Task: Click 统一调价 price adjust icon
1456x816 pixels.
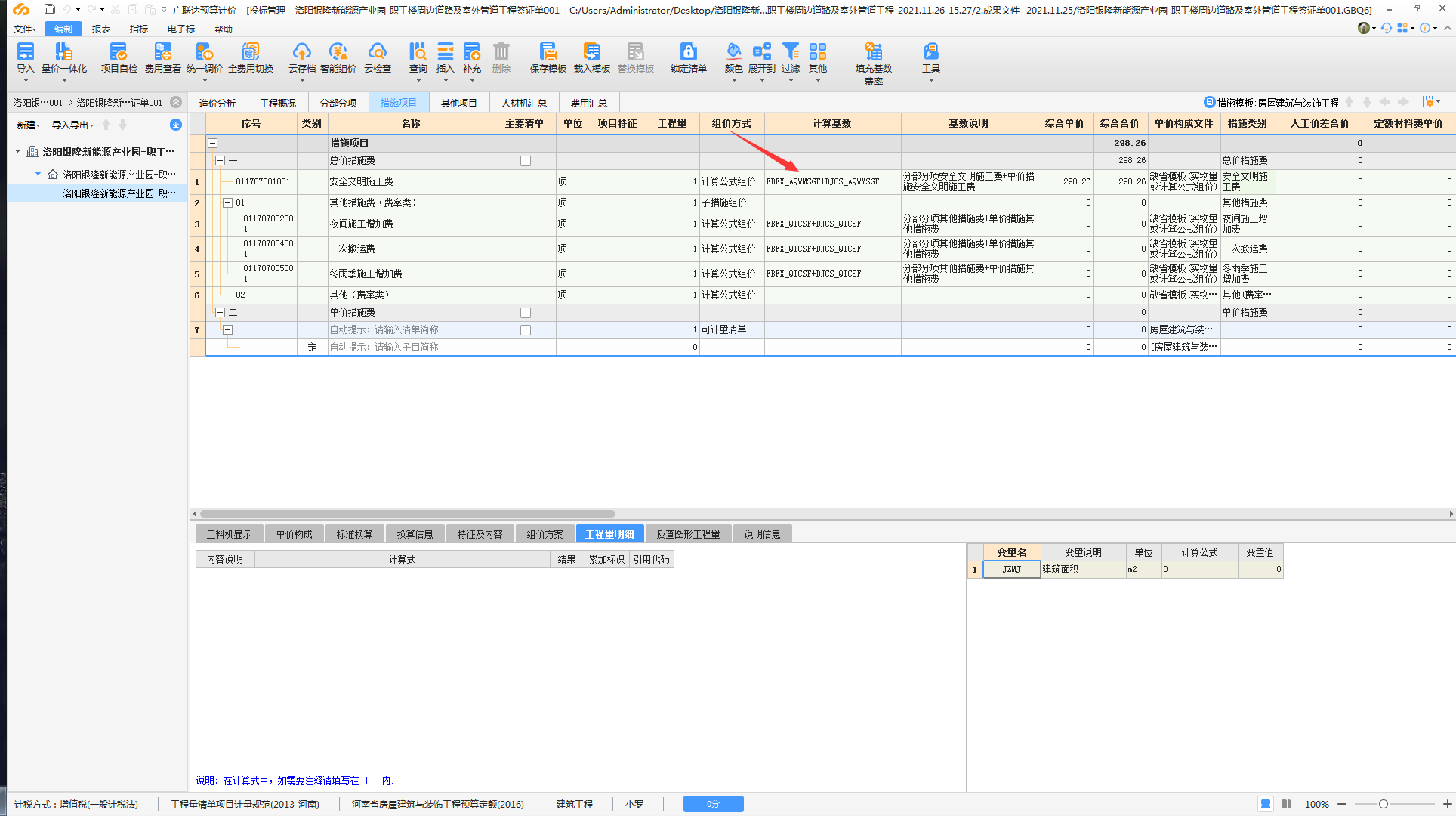Action: [x=204, y=58]
